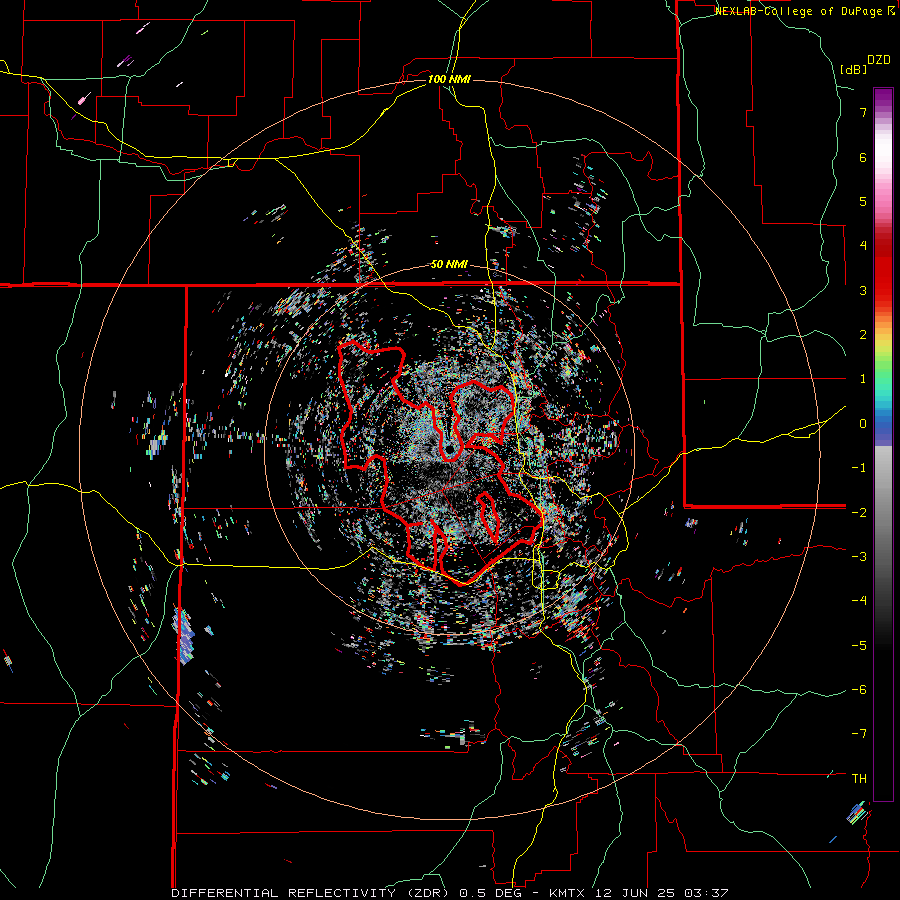Click the '-5' value on the color scale
This screenshot has width=900, height=900.
859,646
